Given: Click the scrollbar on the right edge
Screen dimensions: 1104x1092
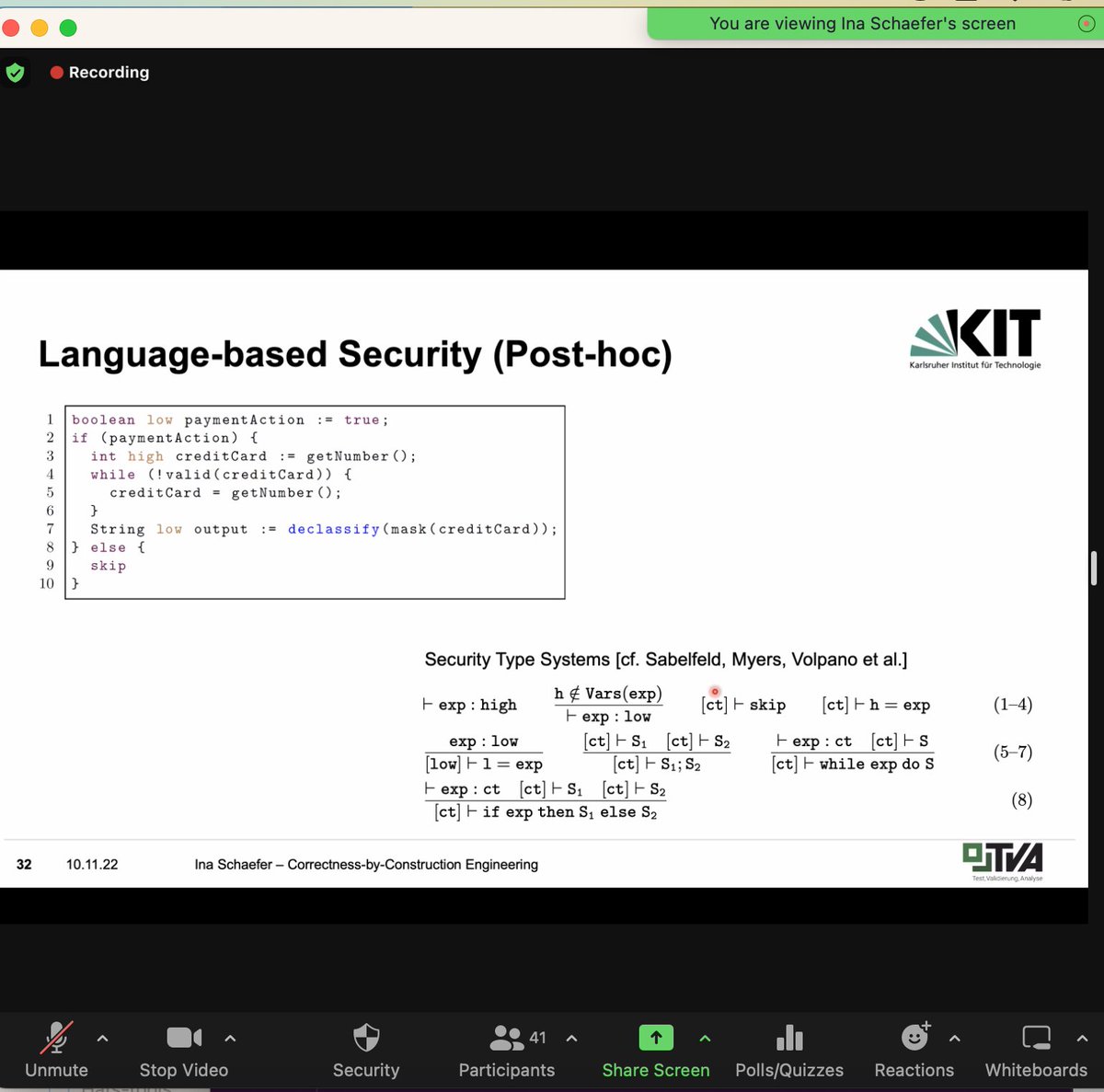Looking at the screenshot, I should (1094, 569).
